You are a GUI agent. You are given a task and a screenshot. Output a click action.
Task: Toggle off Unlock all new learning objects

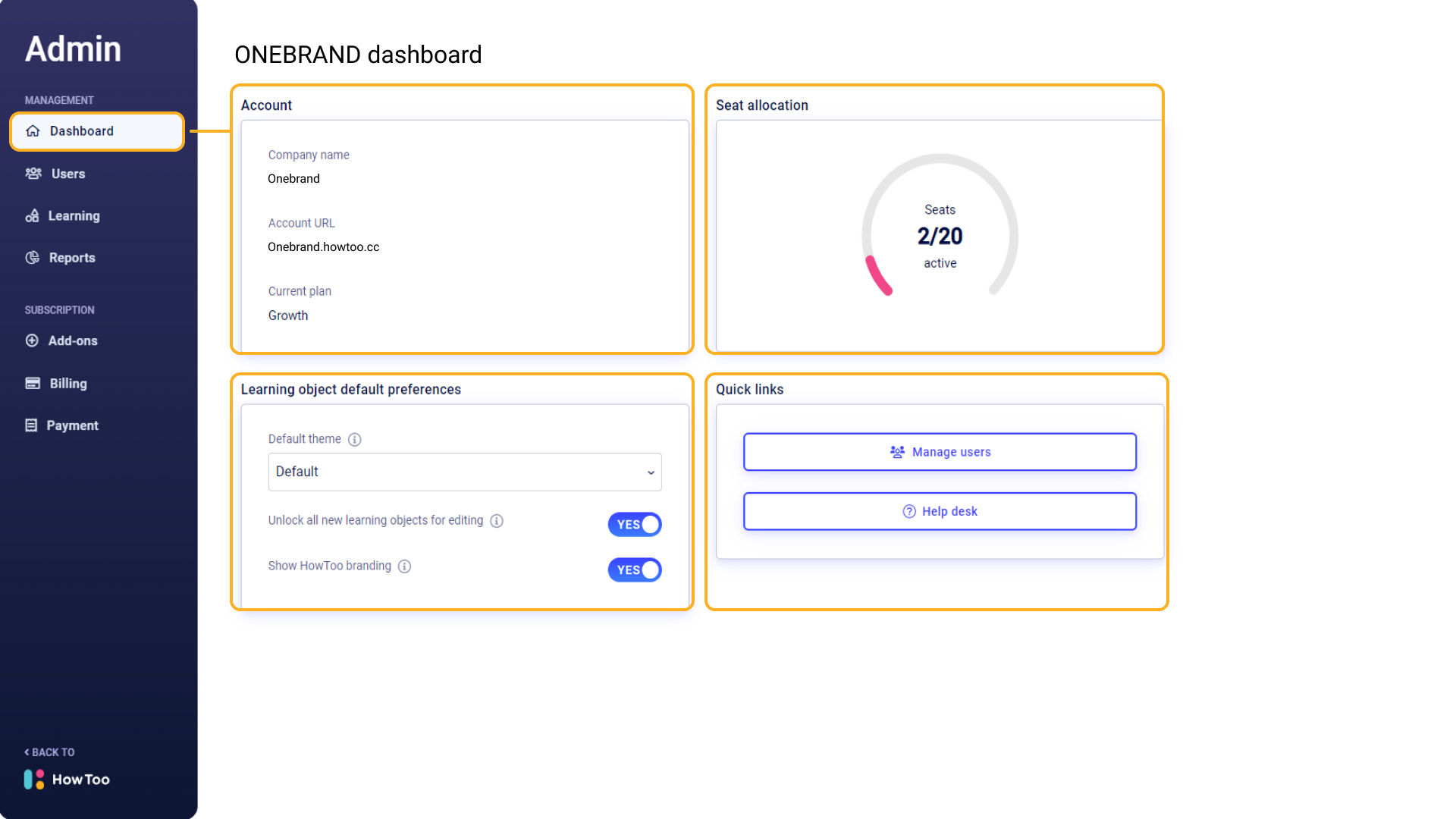tap(635, 524)
